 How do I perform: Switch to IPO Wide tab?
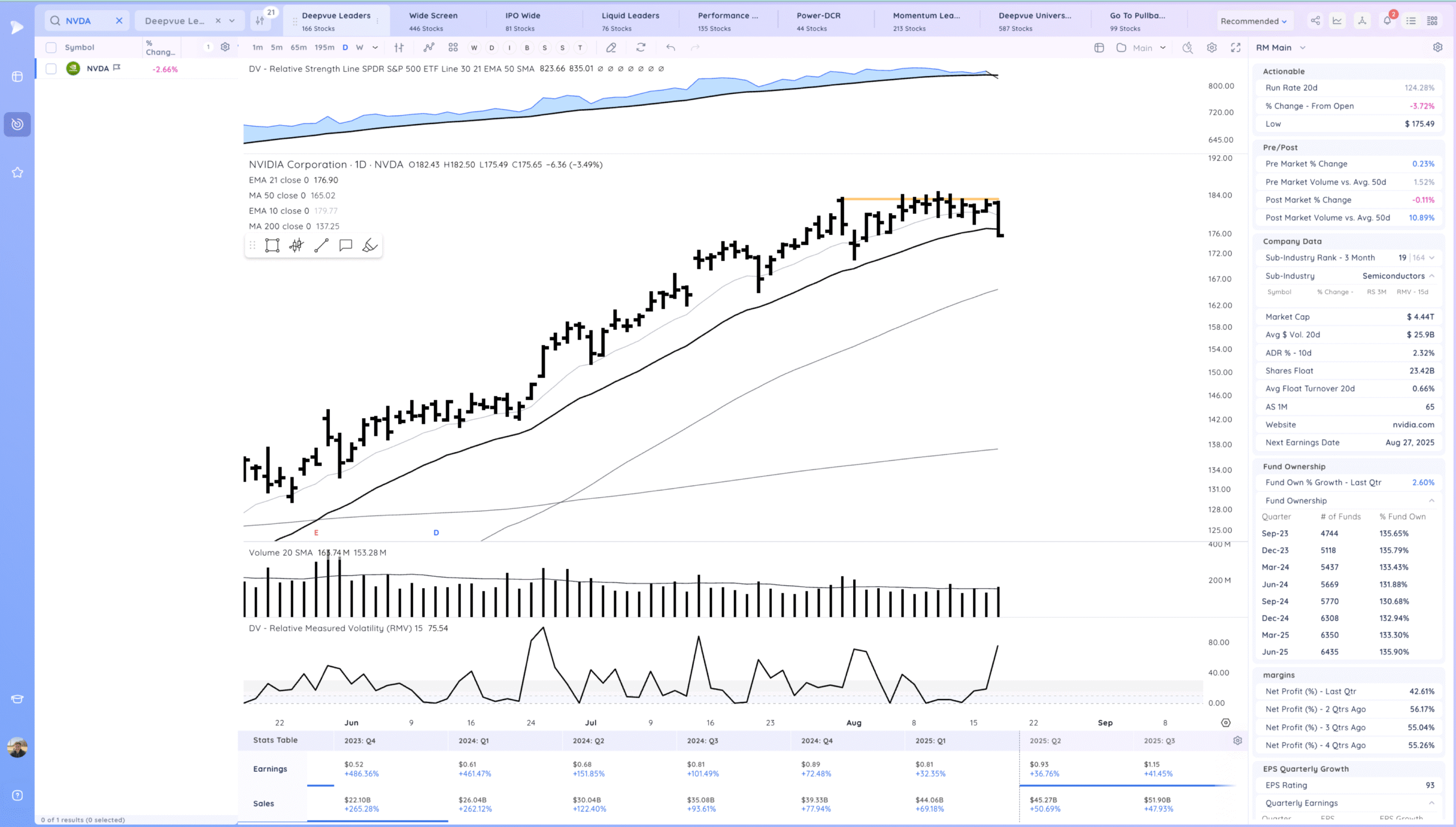tap(523, 21)
